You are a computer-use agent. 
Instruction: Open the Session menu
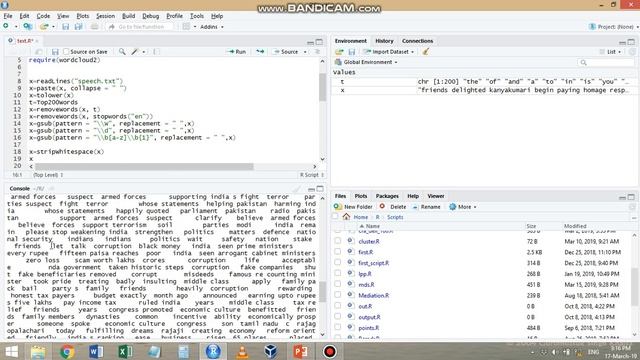[105, 16]
